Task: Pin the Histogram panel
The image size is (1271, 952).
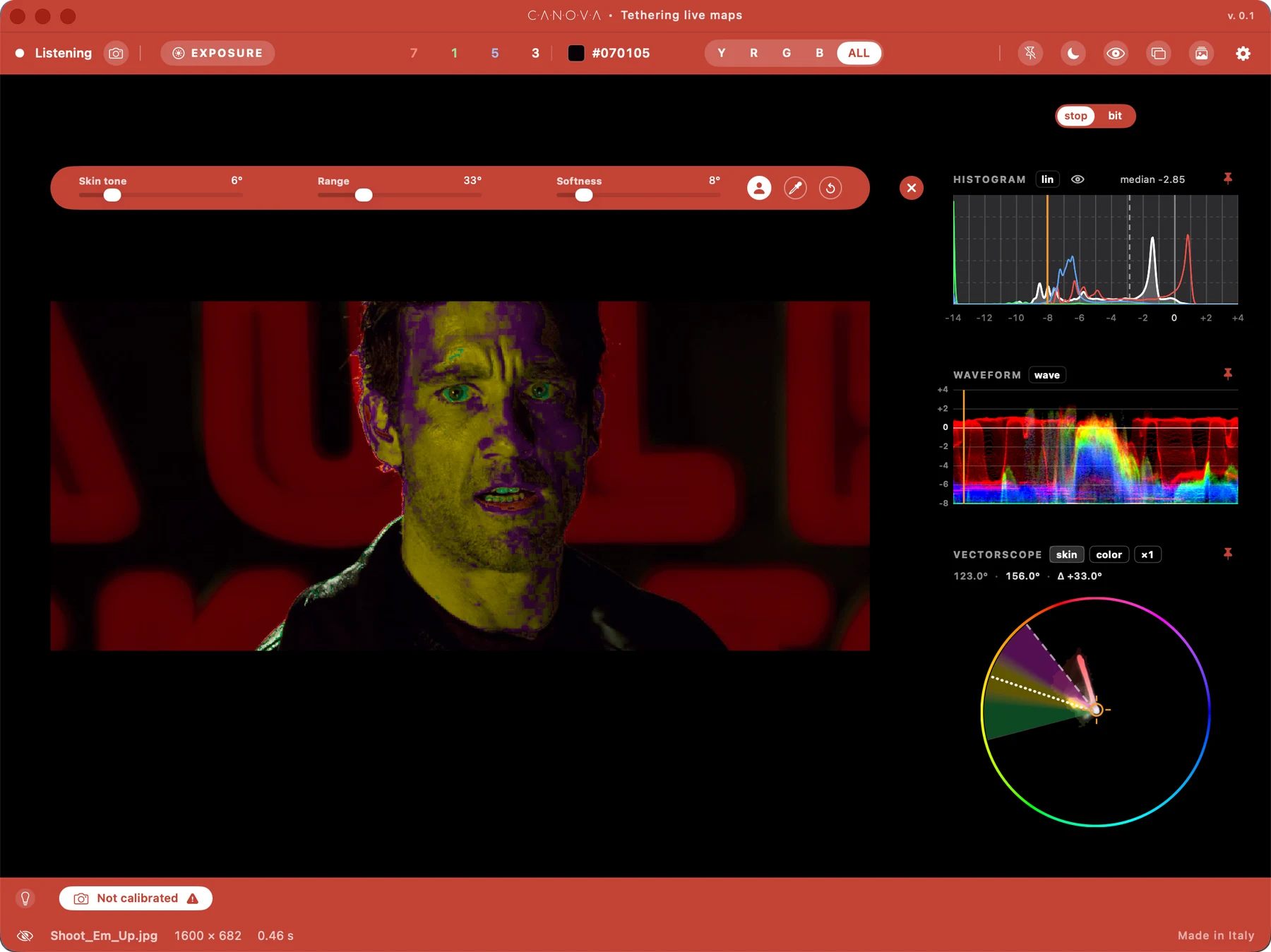Action: tap(1228, 179)
